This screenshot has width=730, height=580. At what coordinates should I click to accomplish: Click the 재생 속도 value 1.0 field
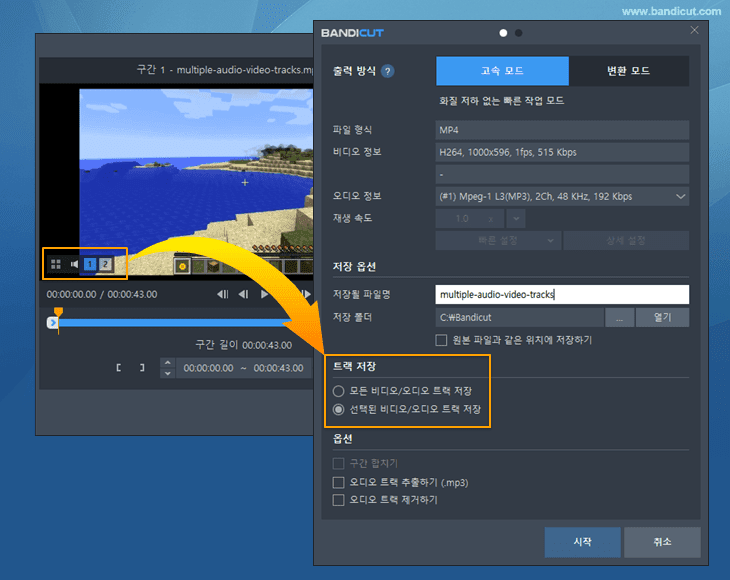470,219
